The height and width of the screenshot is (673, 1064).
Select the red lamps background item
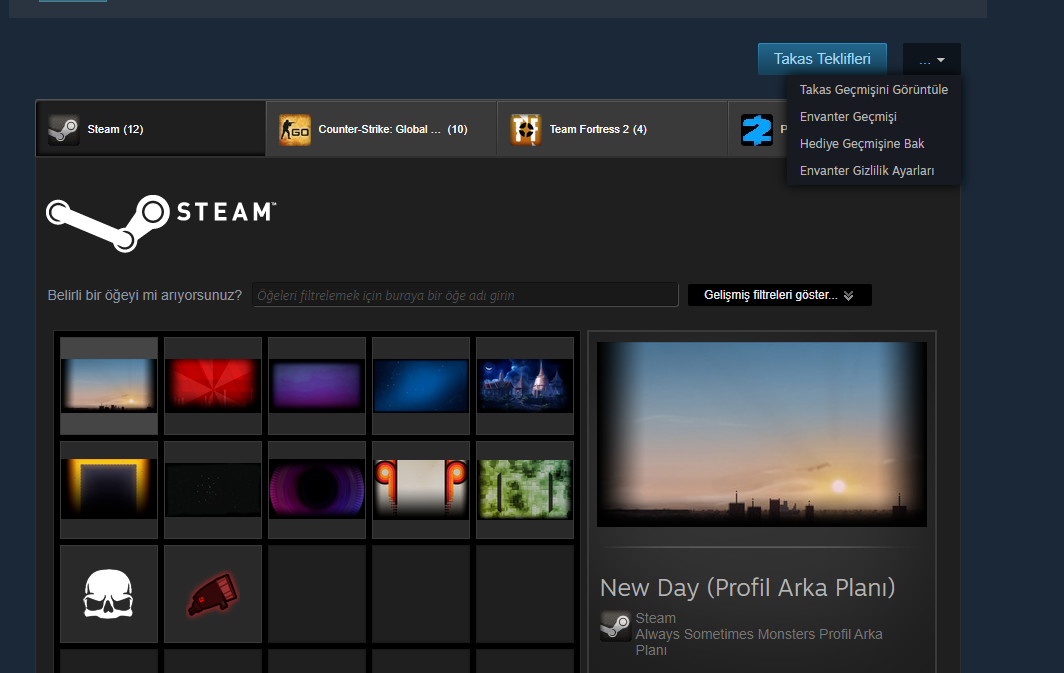pyautogui.click(x=421, y=489)
